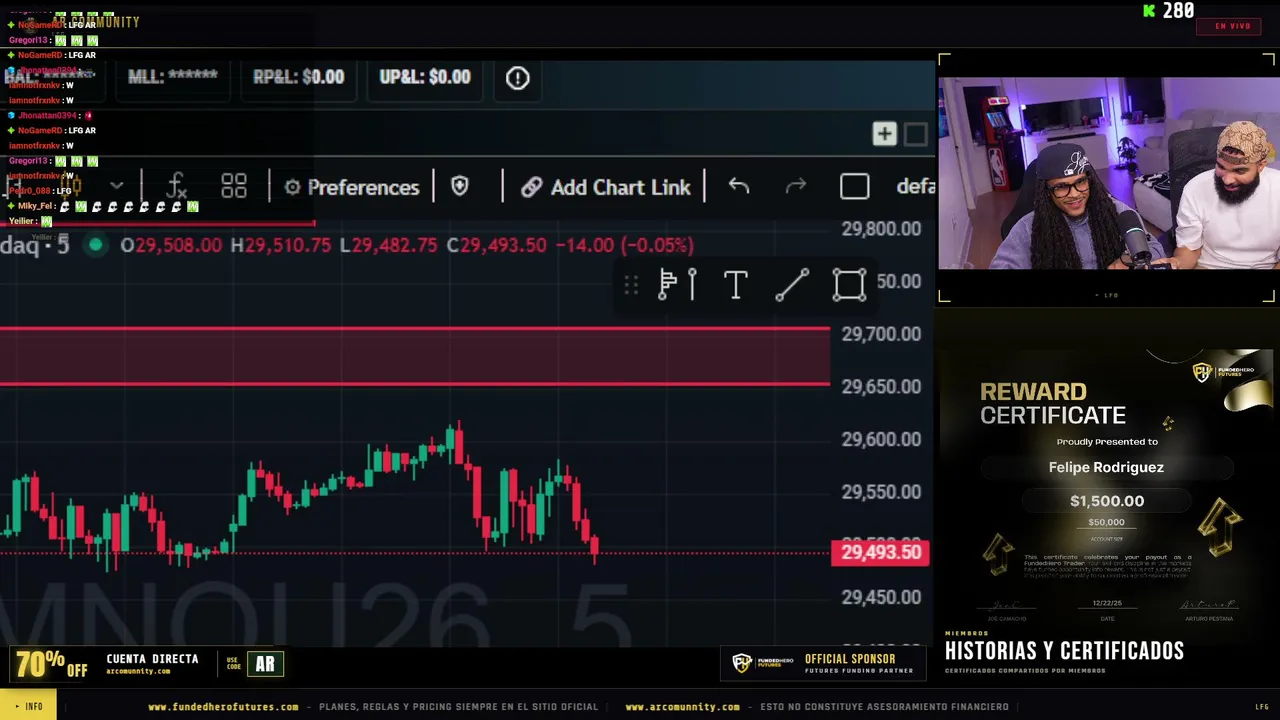This screenshot has height=720, width=1280.
Task: Click the current price label 29,493.50
Action: point(880,552)
